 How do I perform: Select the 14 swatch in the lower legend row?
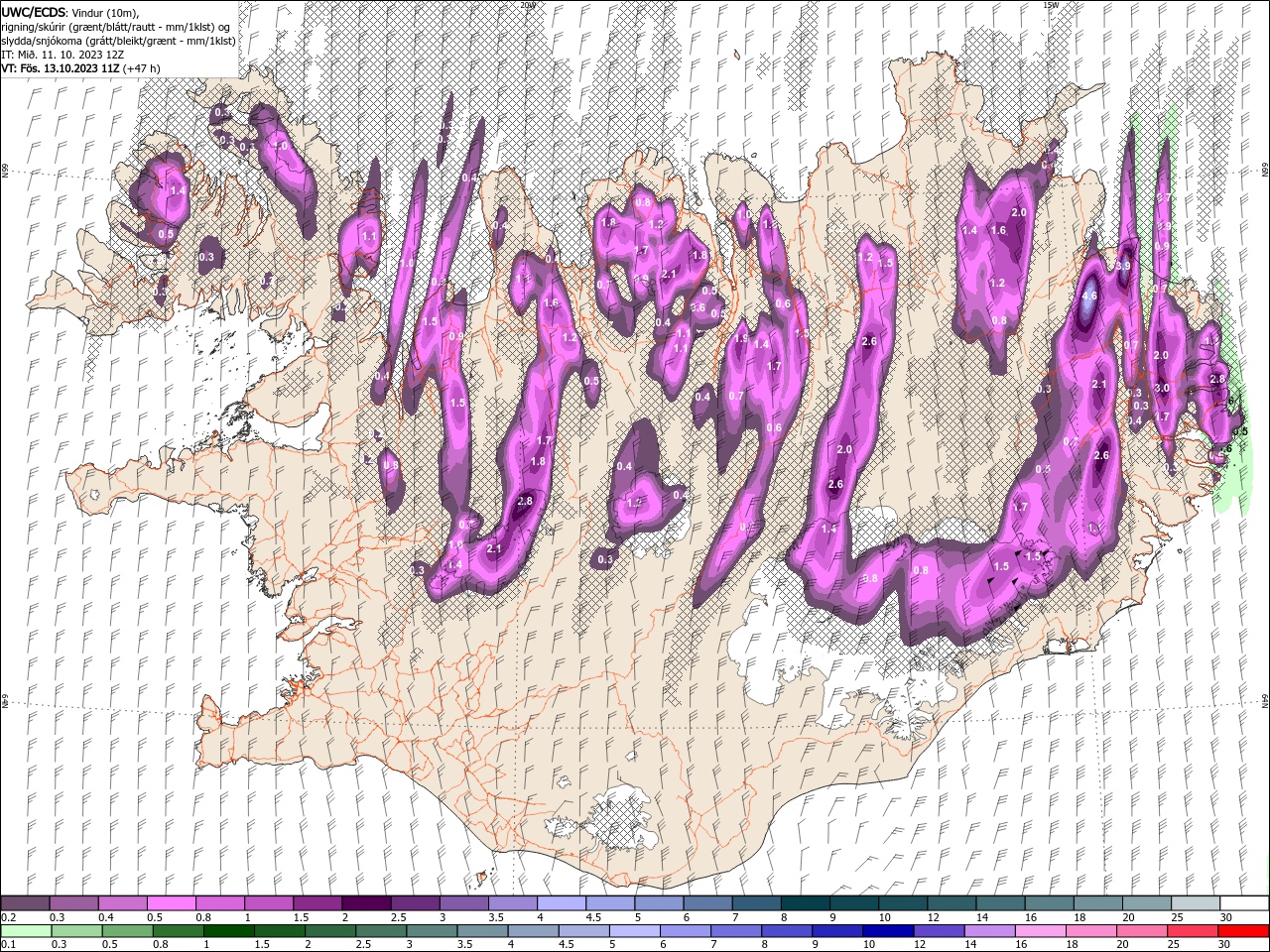pos(988,931)
